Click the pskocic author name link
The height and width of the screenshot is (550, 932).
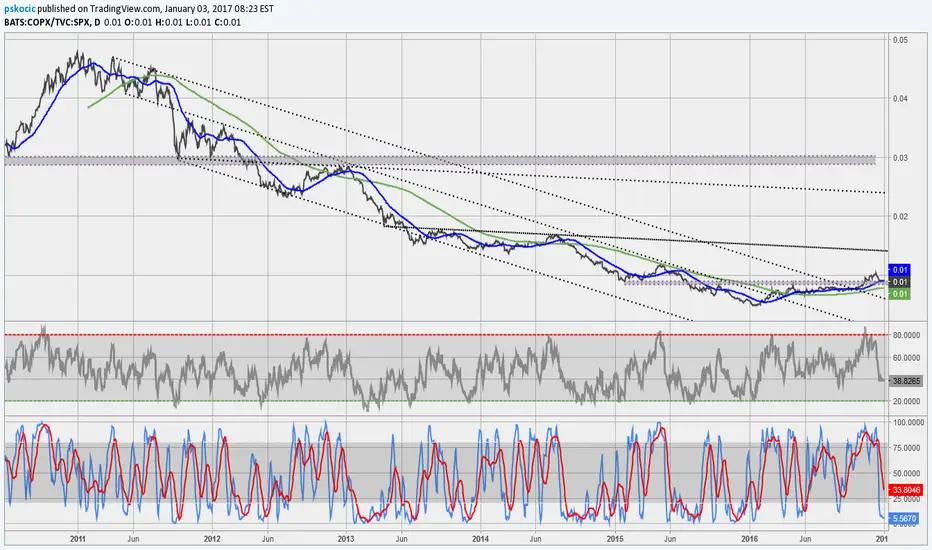pos(25,7)
